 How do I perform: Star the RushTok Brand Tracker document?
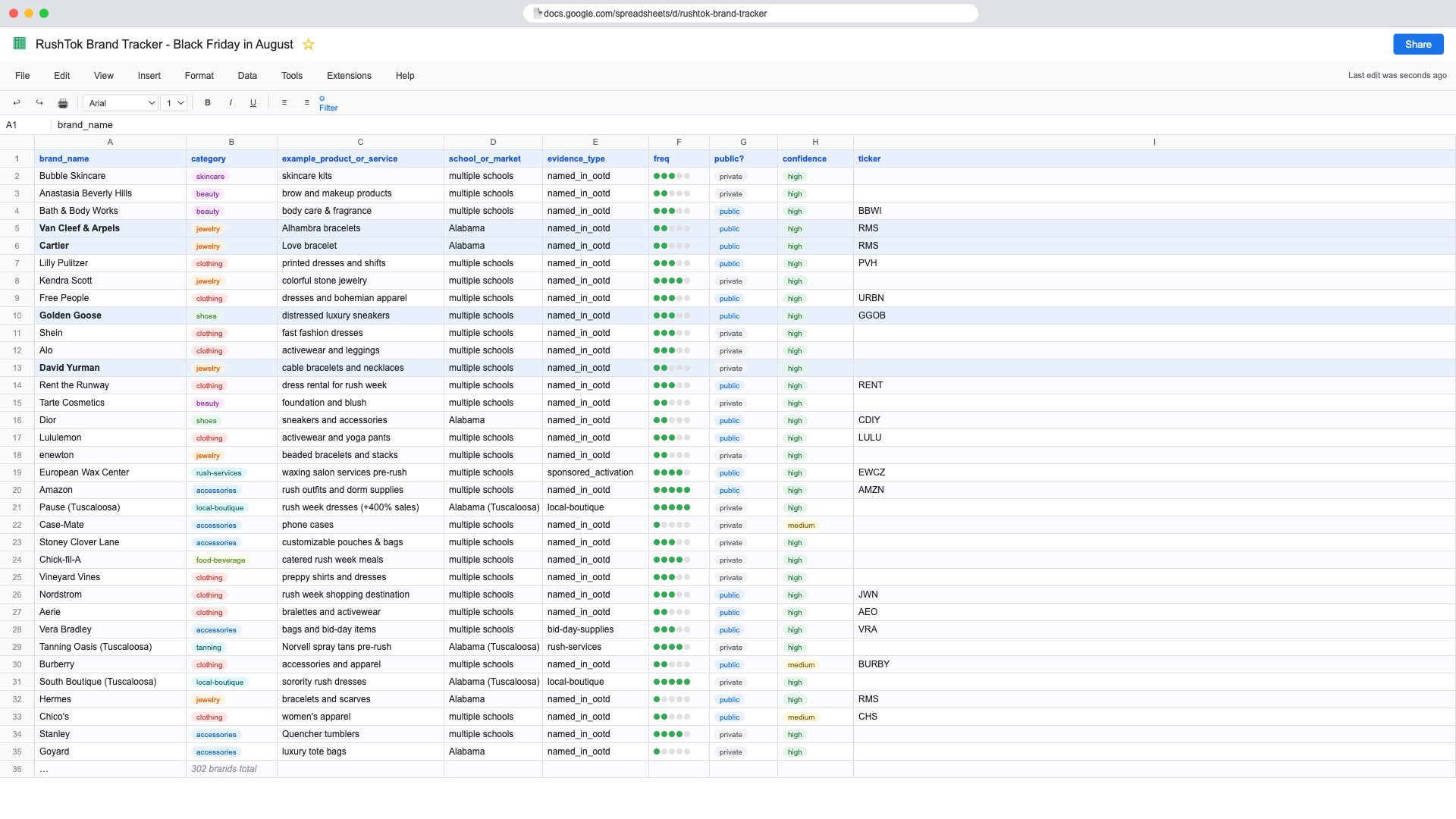(309, 45)
